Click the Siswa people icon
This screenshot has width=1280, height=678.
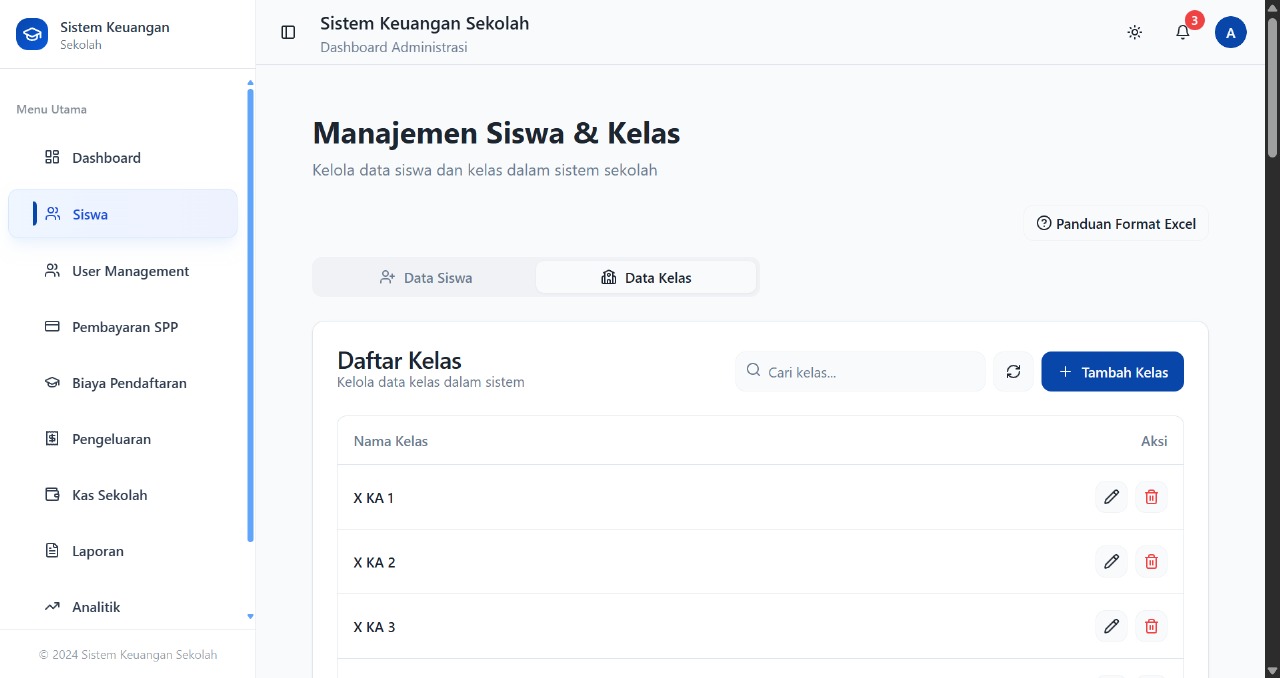53,213
